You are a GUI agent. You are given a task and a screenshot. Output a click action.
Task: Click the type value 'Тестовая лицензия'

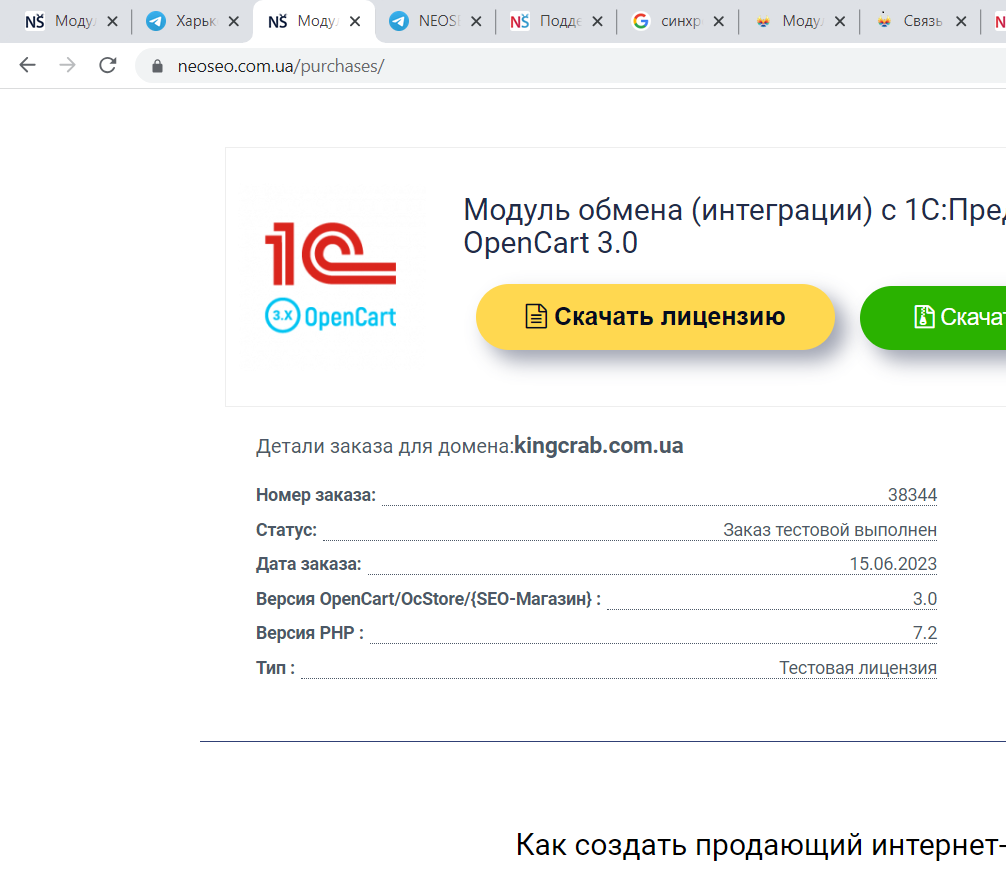click(x=858, y=668)
